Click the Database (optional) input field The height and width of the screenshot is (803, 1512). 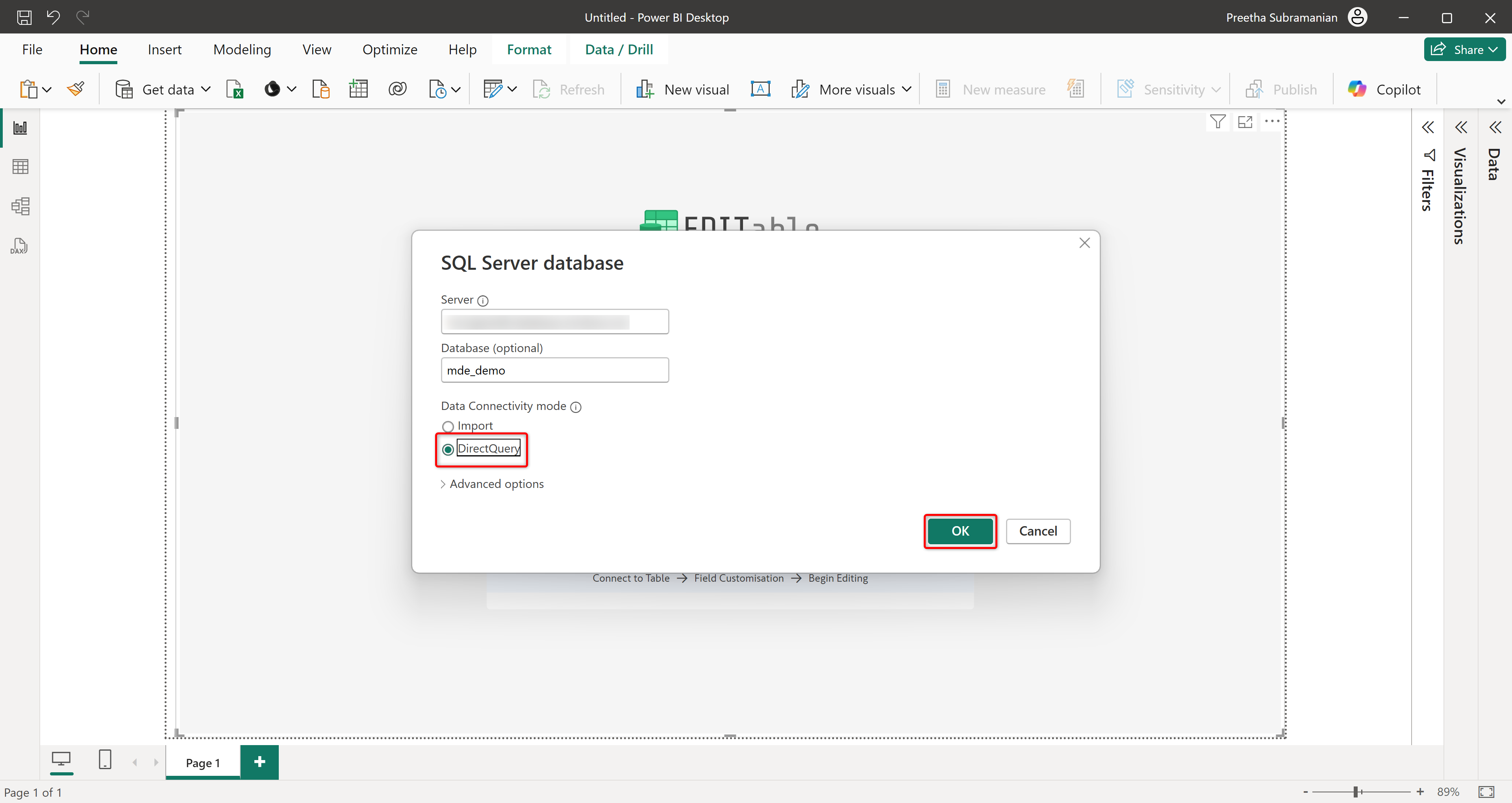click(554, 370)
